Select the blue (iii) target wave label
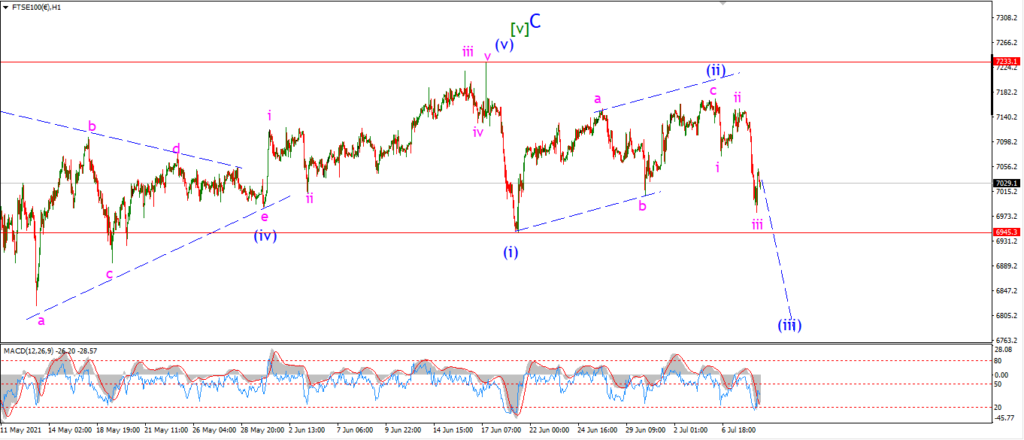Viewport: 1024px width, 440px height. click(789, 324)
